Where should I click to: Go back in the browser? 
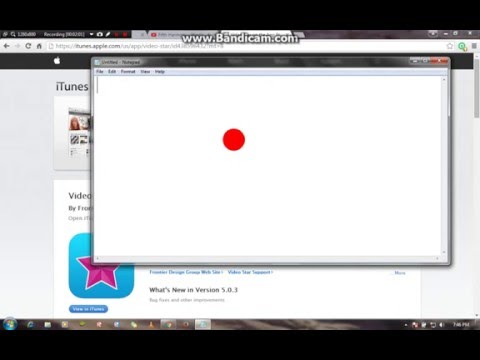pyautogui.click(x=7, y=46)
